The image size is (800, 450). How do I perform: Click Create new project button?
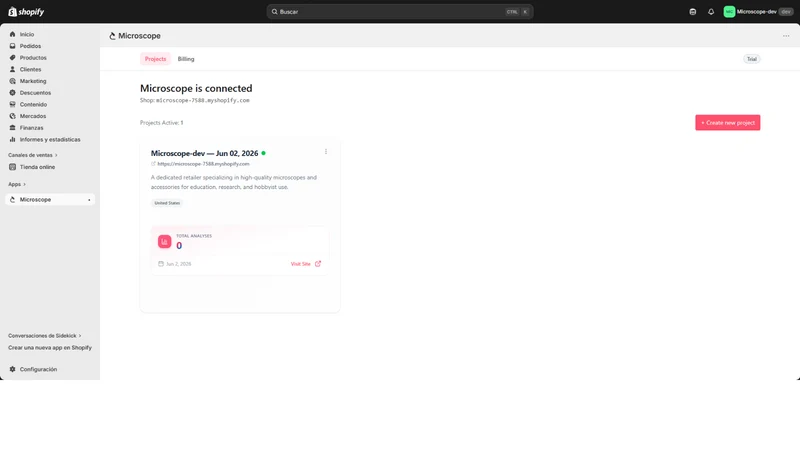pyautogui.click(x=728, y=122)
